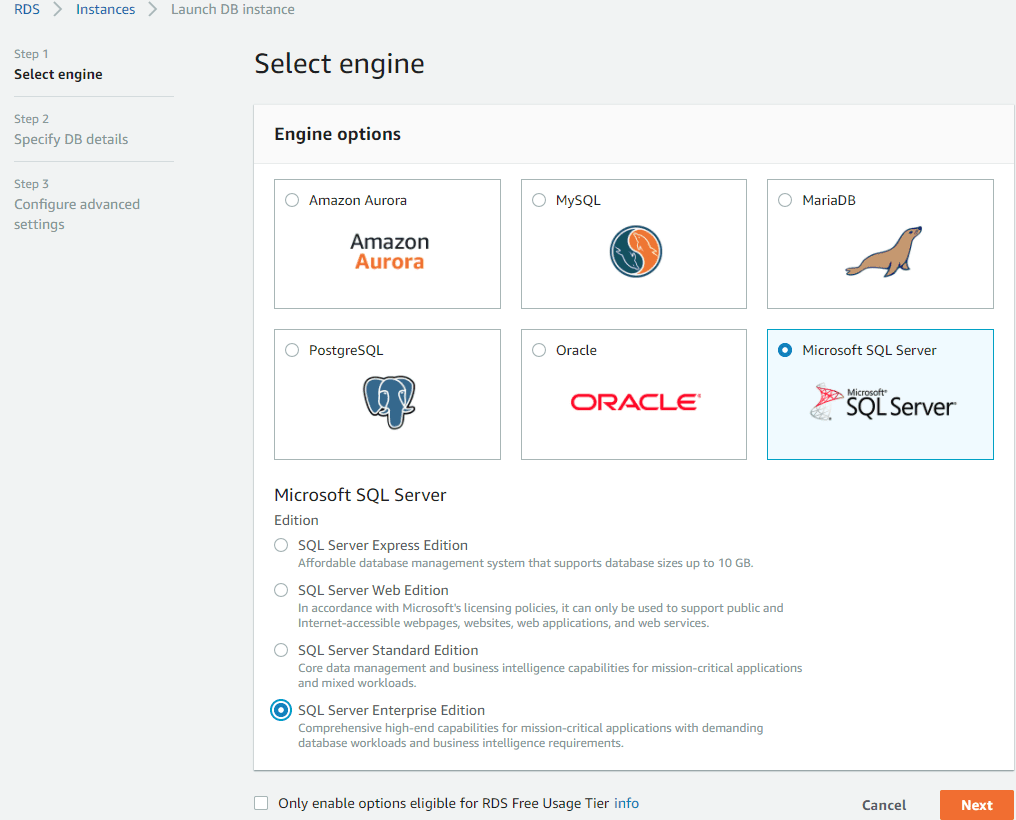
Task: Click the Microsoft SQL Server card label
Action: click(869, 350)
